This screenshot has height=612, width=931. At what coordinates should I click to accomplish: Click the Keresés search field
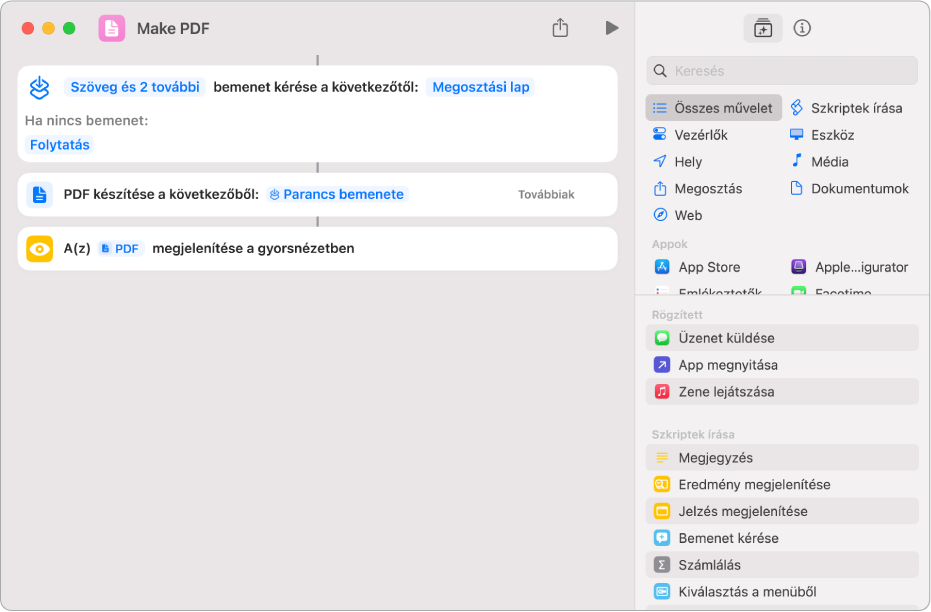pos(782,71)
